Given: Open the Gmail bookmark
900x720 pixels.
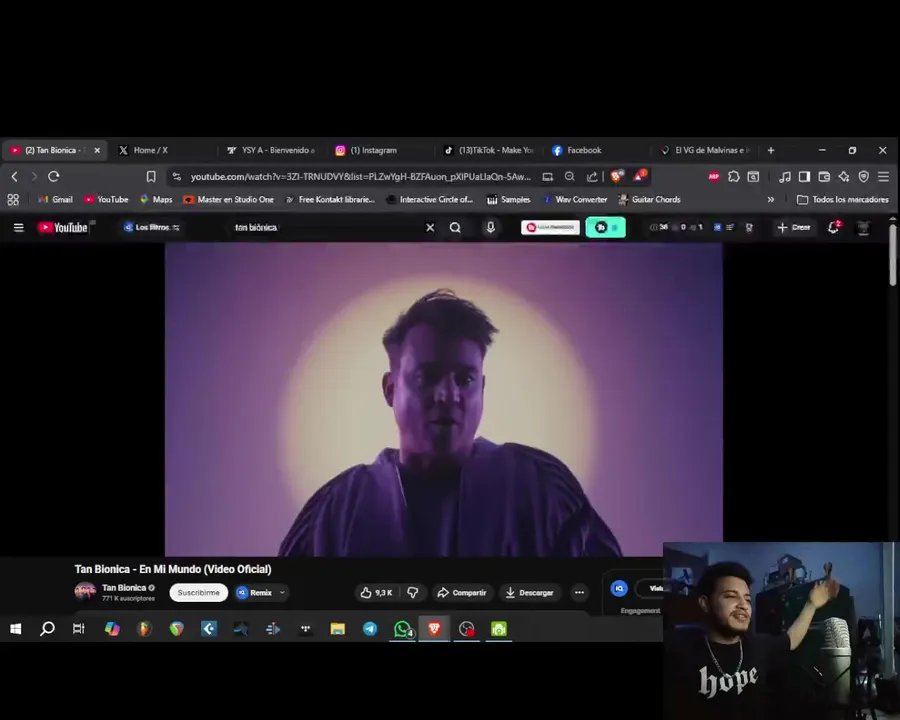Looking at the screenshot, I should click(56, 199).
